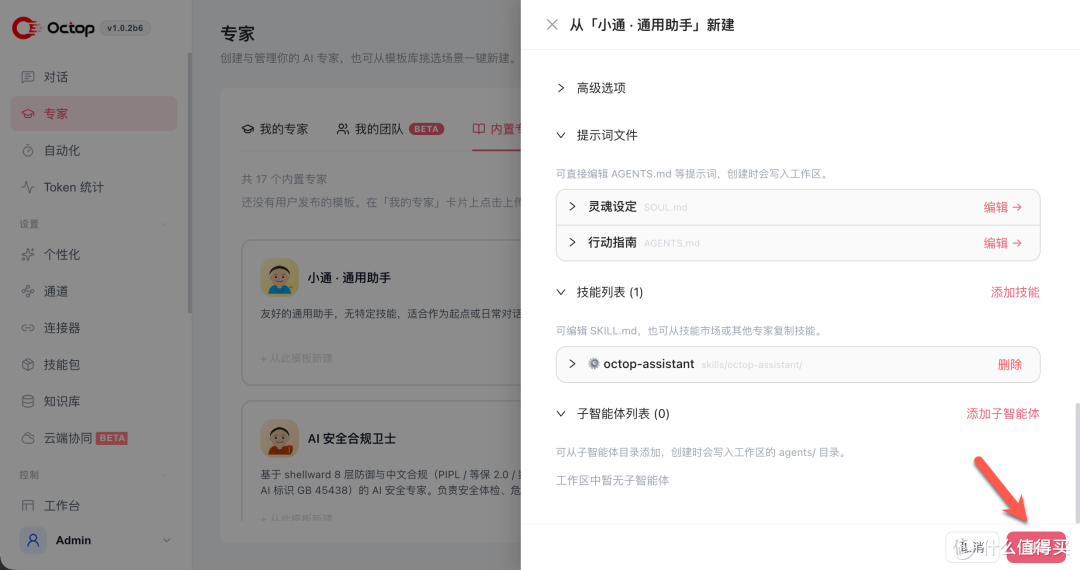Click the 云端协同 cloud icon
This screenshot has width=1080, height=570.
[x=28, y=438]
